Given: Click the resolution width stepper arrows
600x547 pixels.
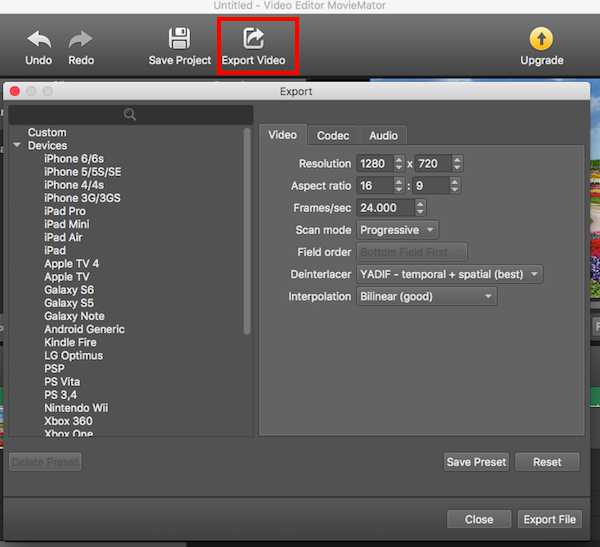Looking at the screenshot, I should pyautogui.click(x=399, y=163).
